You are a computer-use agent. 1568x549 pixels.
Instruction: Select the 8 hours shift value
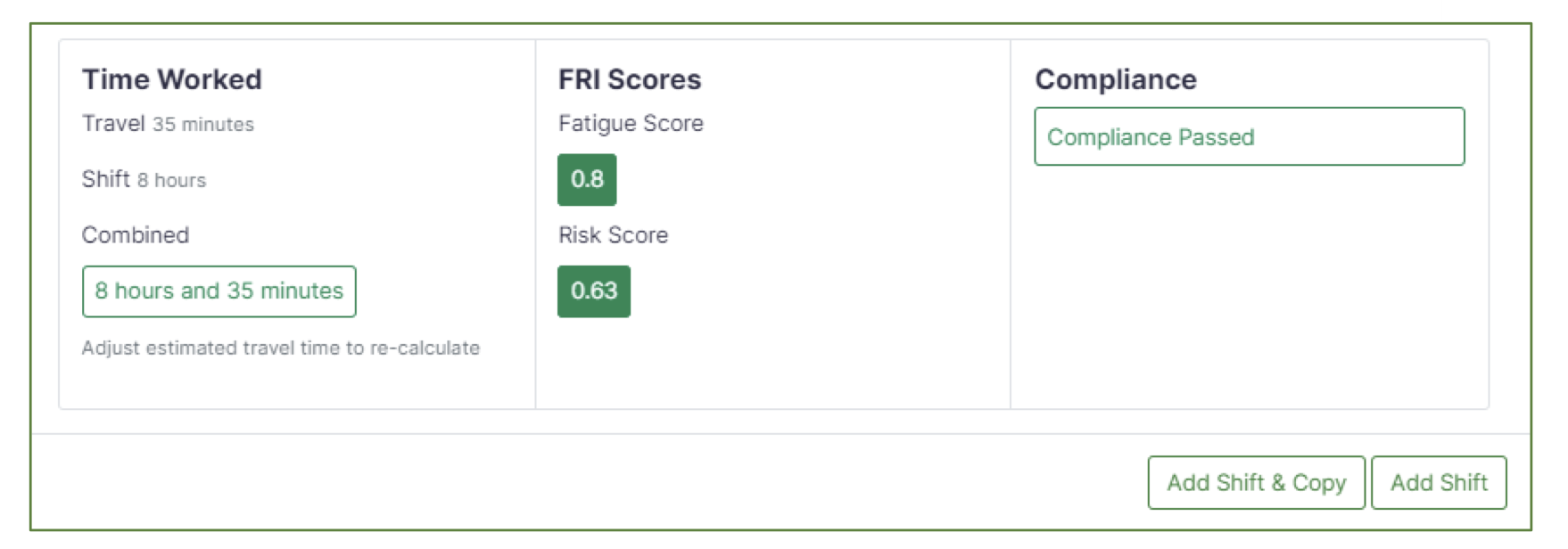pos(171,180)
